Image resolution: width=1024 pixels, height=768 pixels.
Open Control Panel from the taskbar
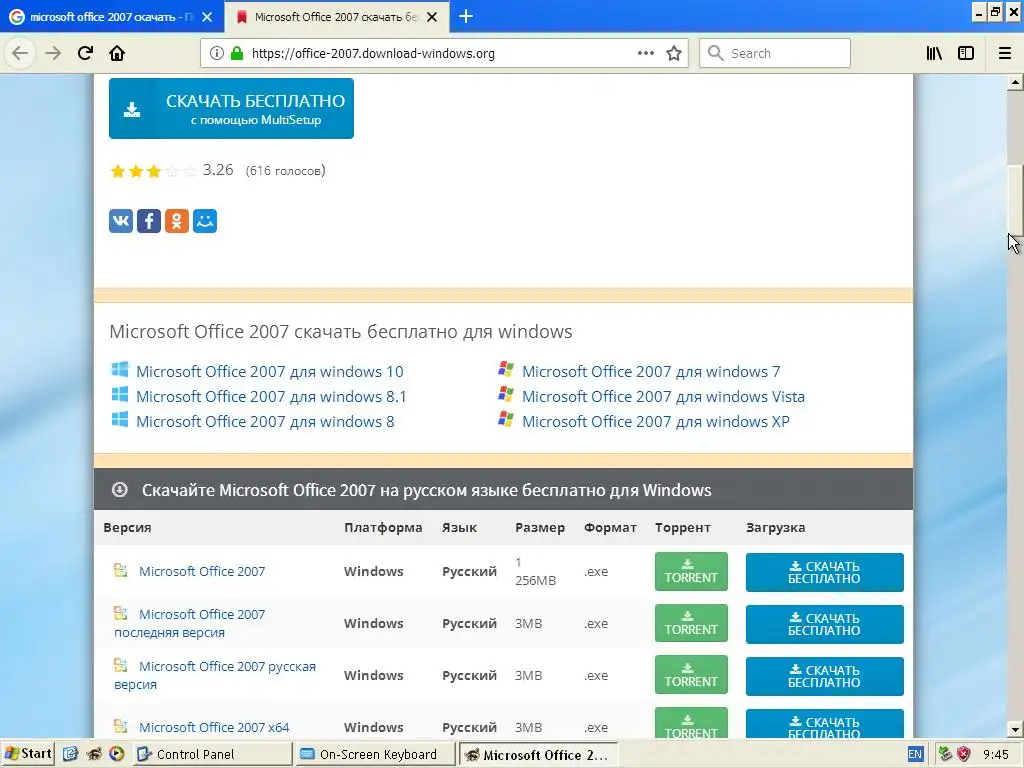212,754
